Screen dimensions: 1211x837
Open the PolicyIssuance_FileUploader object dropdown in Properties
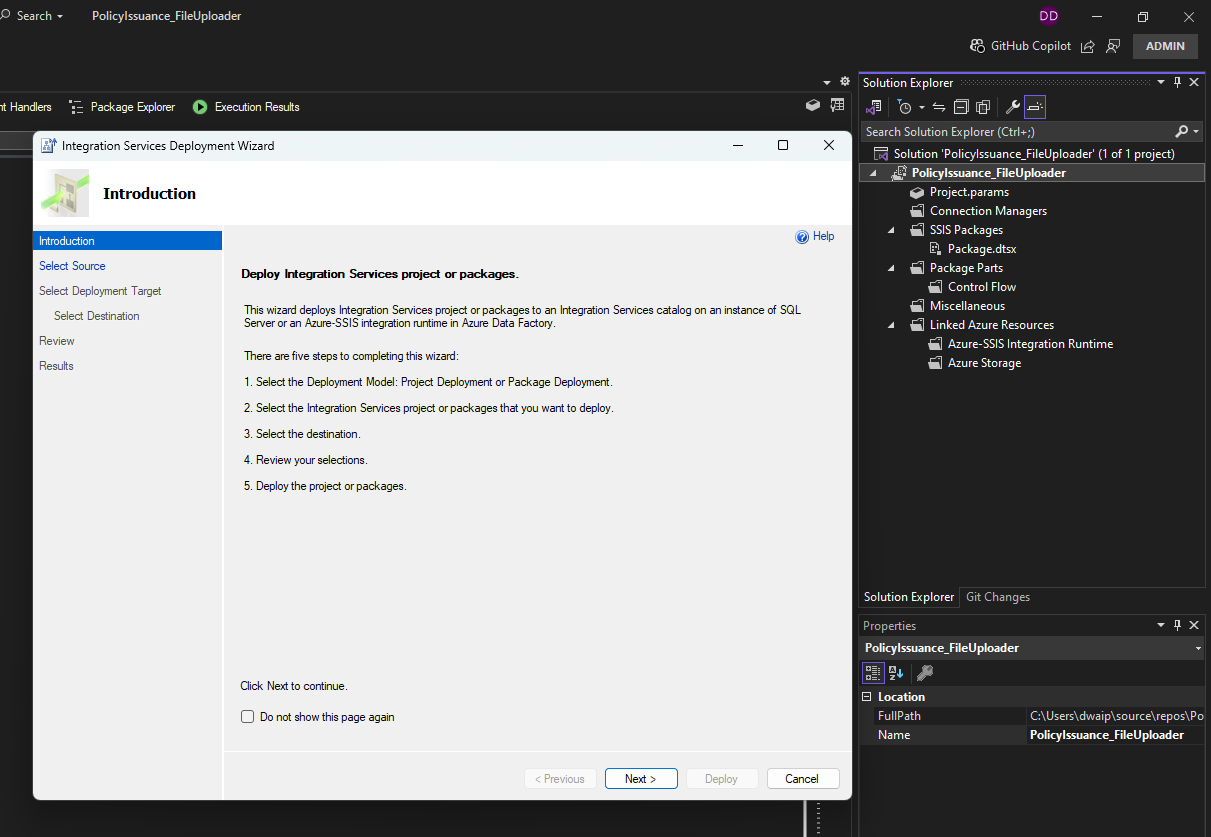(1198, 649)
